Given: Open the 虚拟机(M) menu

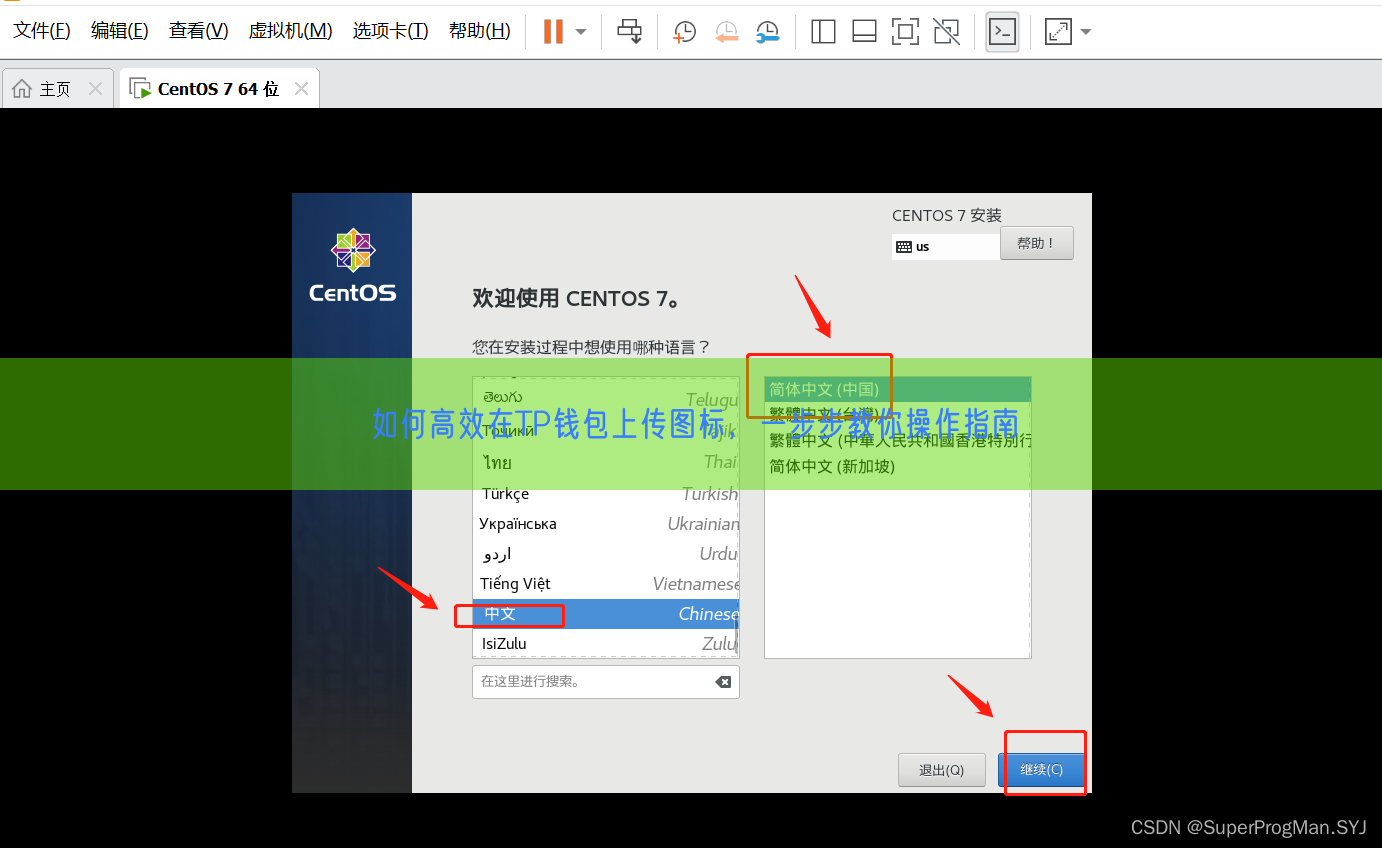Looking at the screenshot, I should click(x=290, y=31).
